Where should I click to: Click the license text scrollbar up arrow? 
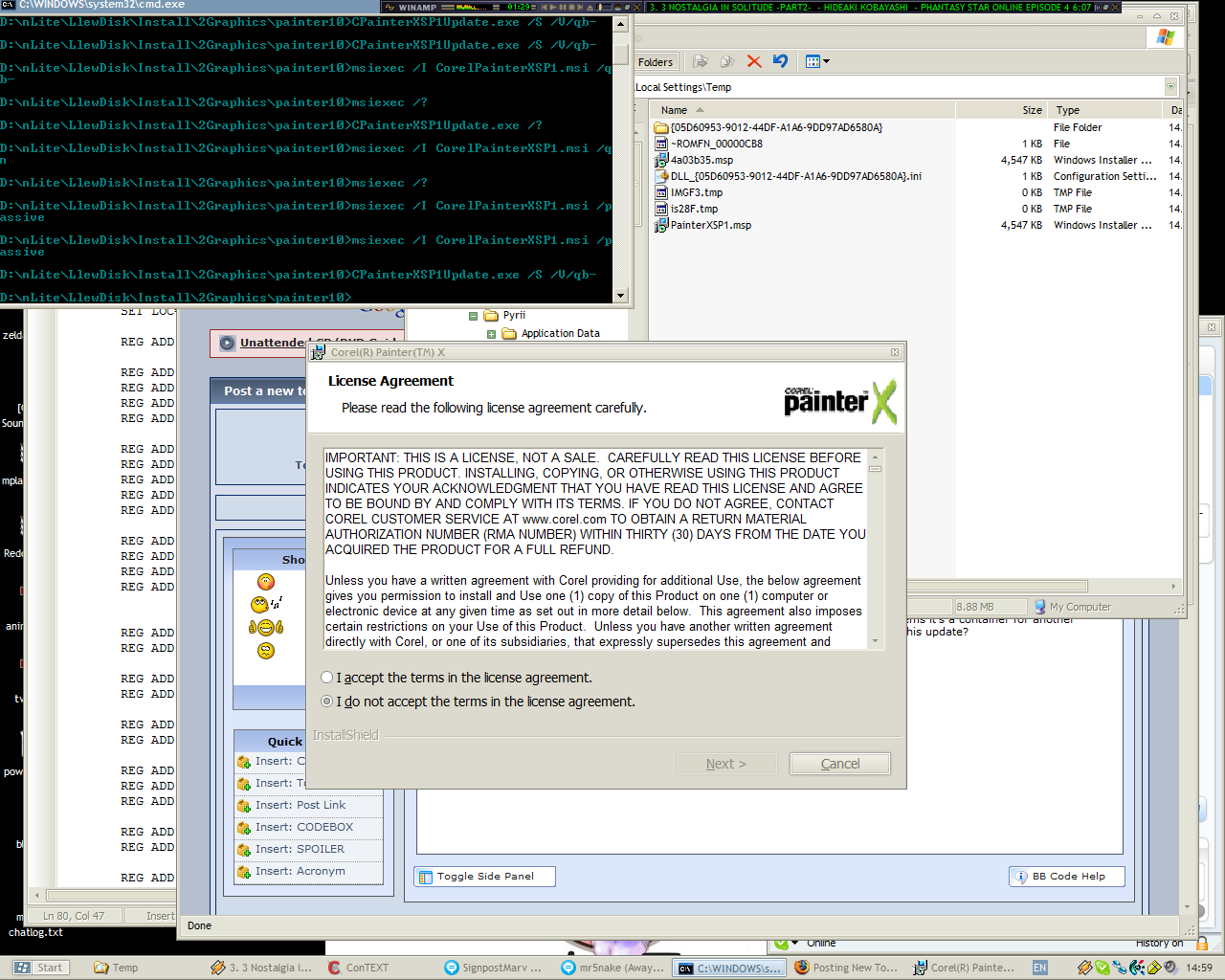[x=875, y=457]
